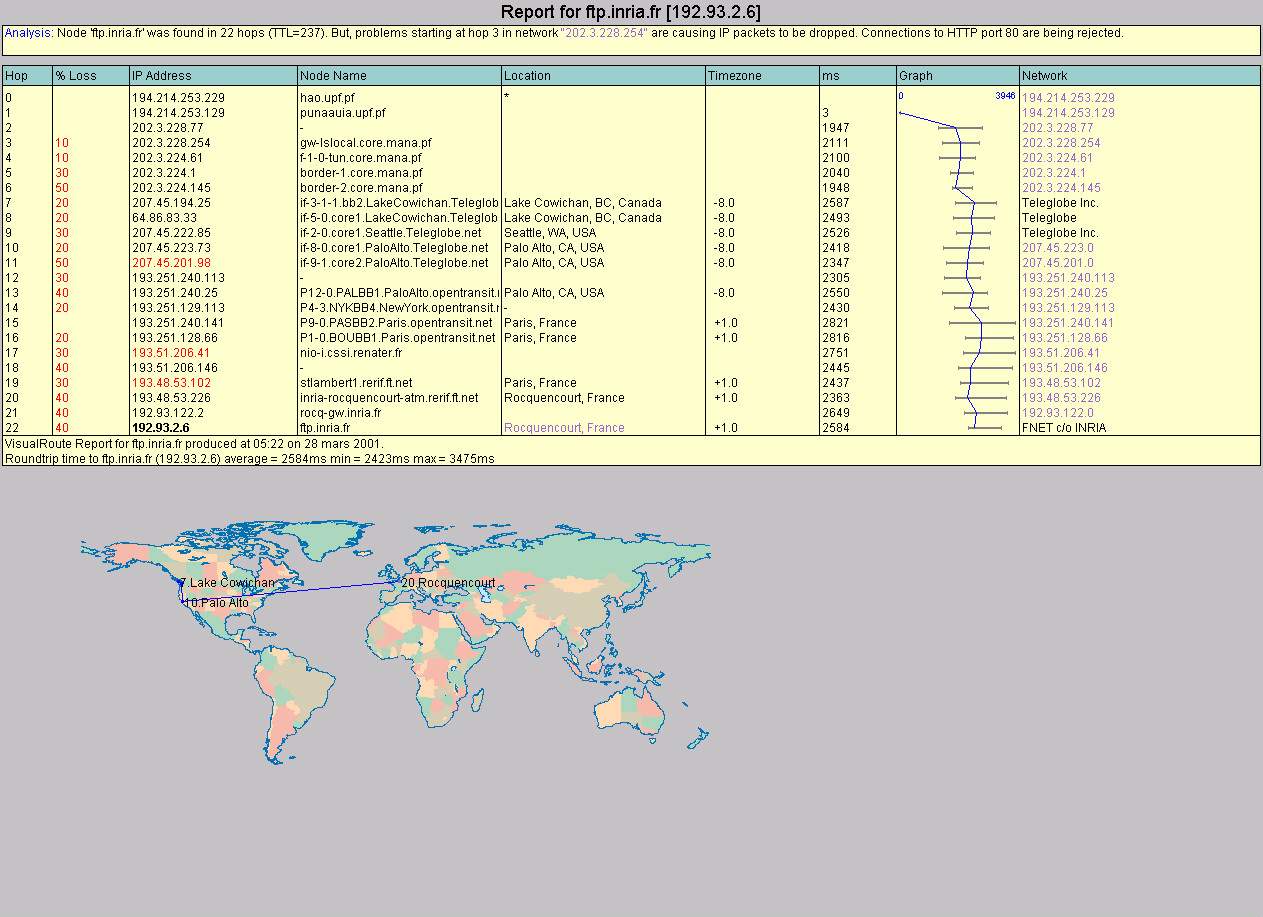Follow the 207.45.223.0 network link
The image size is (1263, 917).
[x=1057, y=248]
